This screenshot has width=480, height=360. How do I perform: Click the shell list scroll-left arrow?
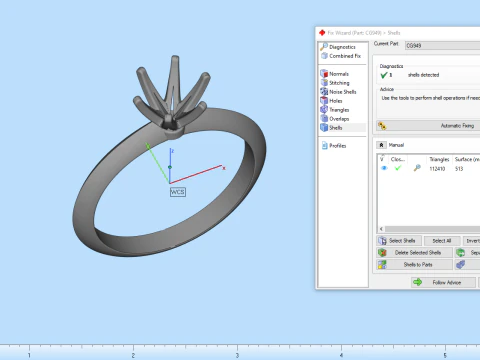click(381, 229)
